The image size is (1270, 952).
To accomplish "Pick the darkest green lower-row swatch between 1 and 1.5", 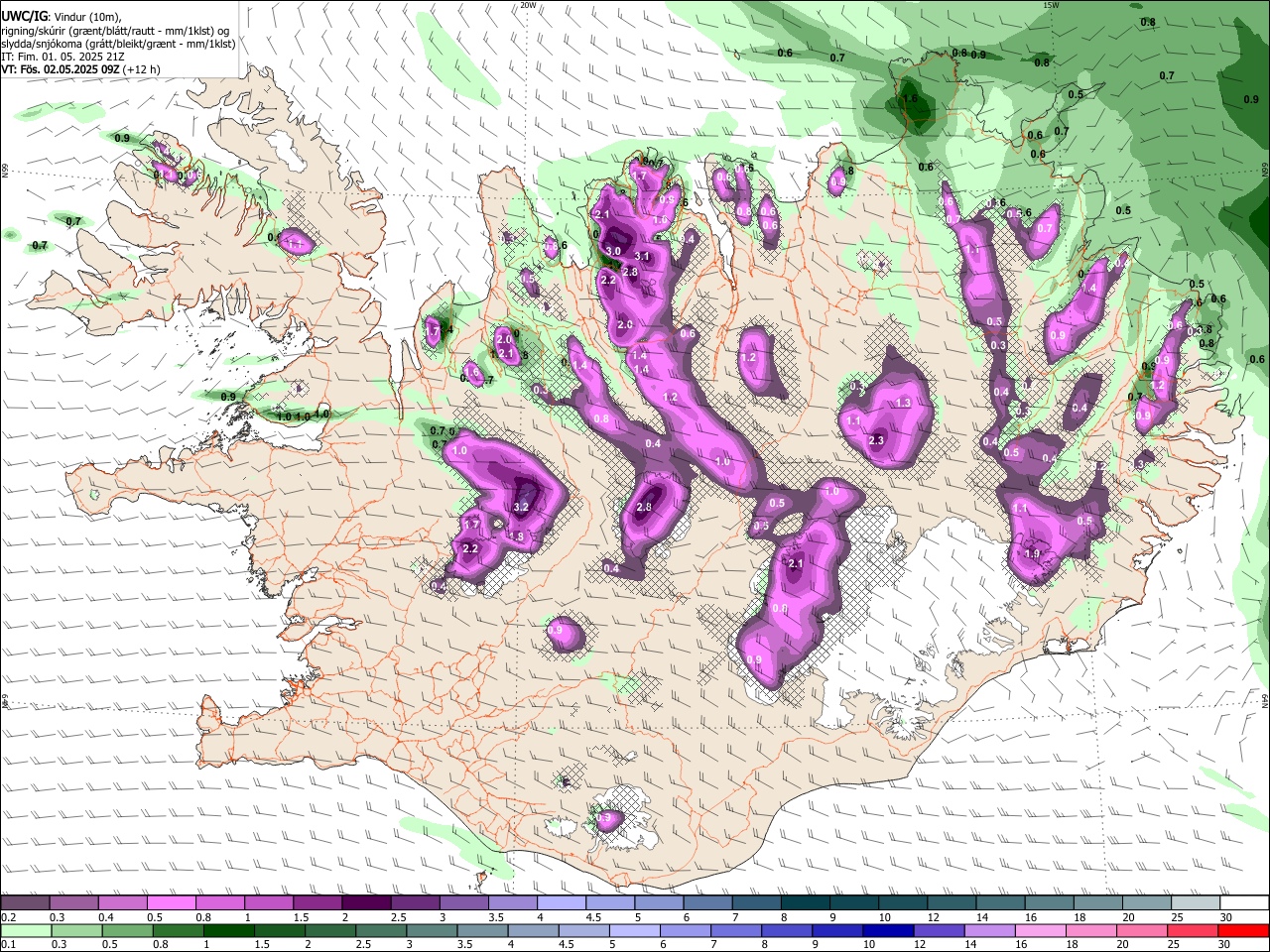I will pyautogui.click(x=228, y=930).
